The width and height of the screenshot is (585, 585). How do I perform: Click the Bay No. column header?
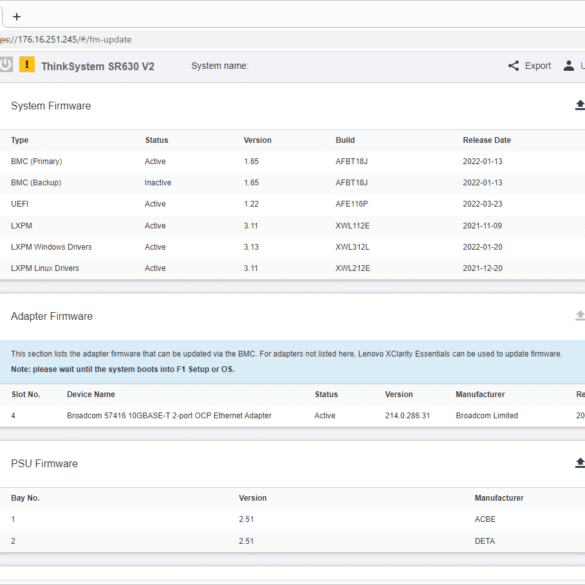[25, 498]
